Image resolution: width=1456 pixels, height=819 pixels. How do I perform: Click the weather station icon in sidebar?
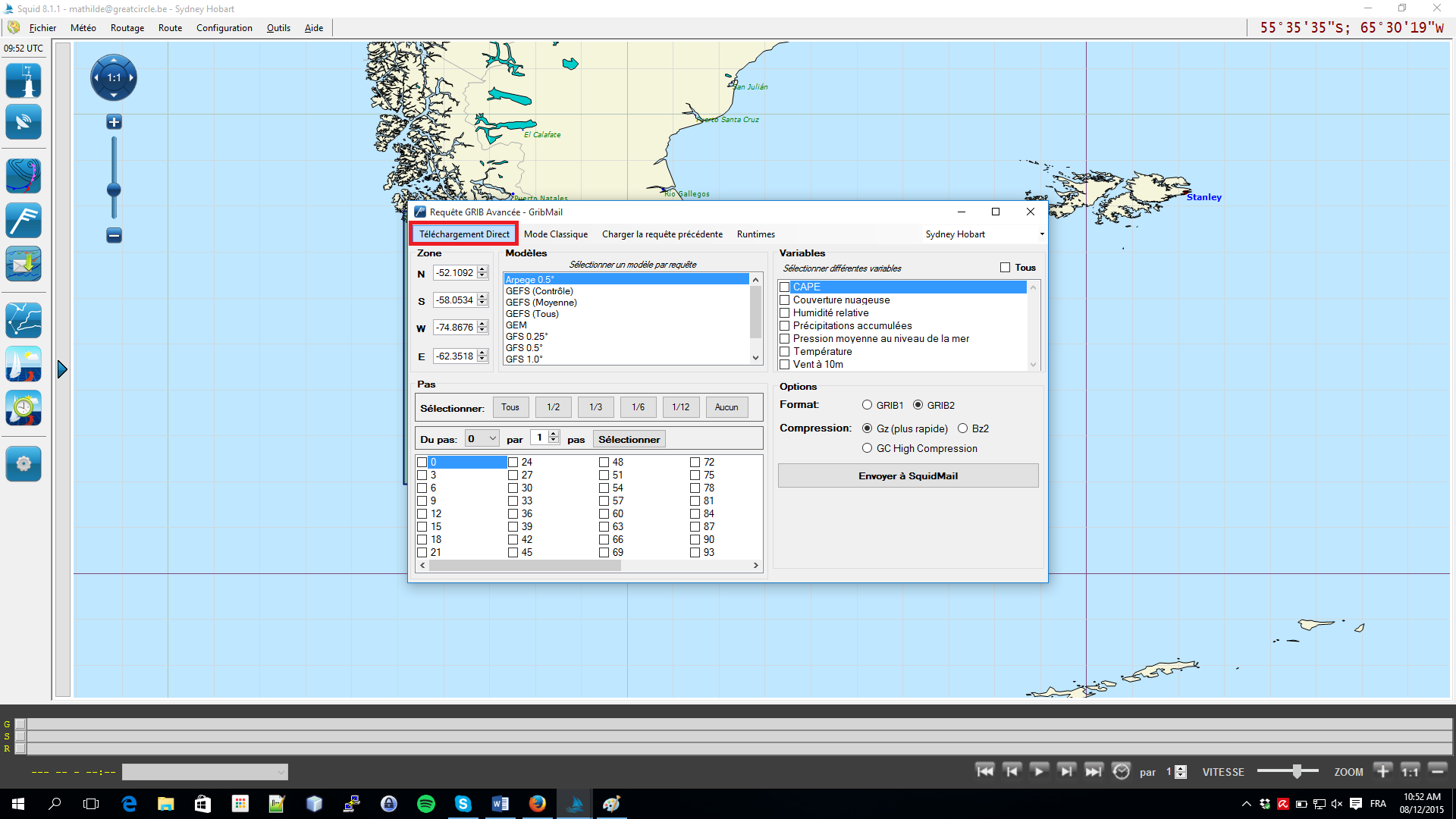[x=24, y=81]
